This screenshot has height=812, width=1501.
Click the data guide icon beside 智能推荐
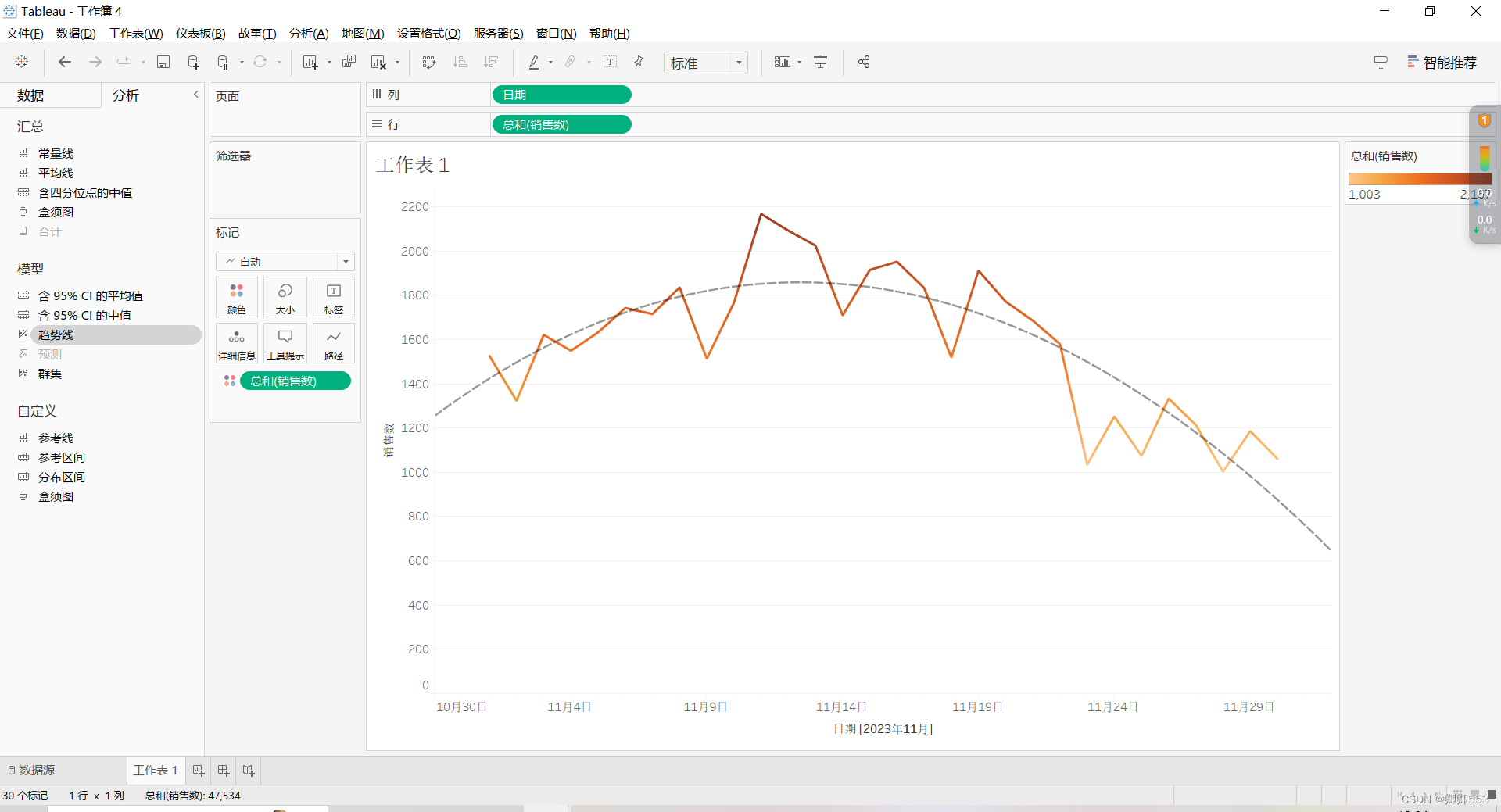pyautogui.click(x=1381, y=62)
